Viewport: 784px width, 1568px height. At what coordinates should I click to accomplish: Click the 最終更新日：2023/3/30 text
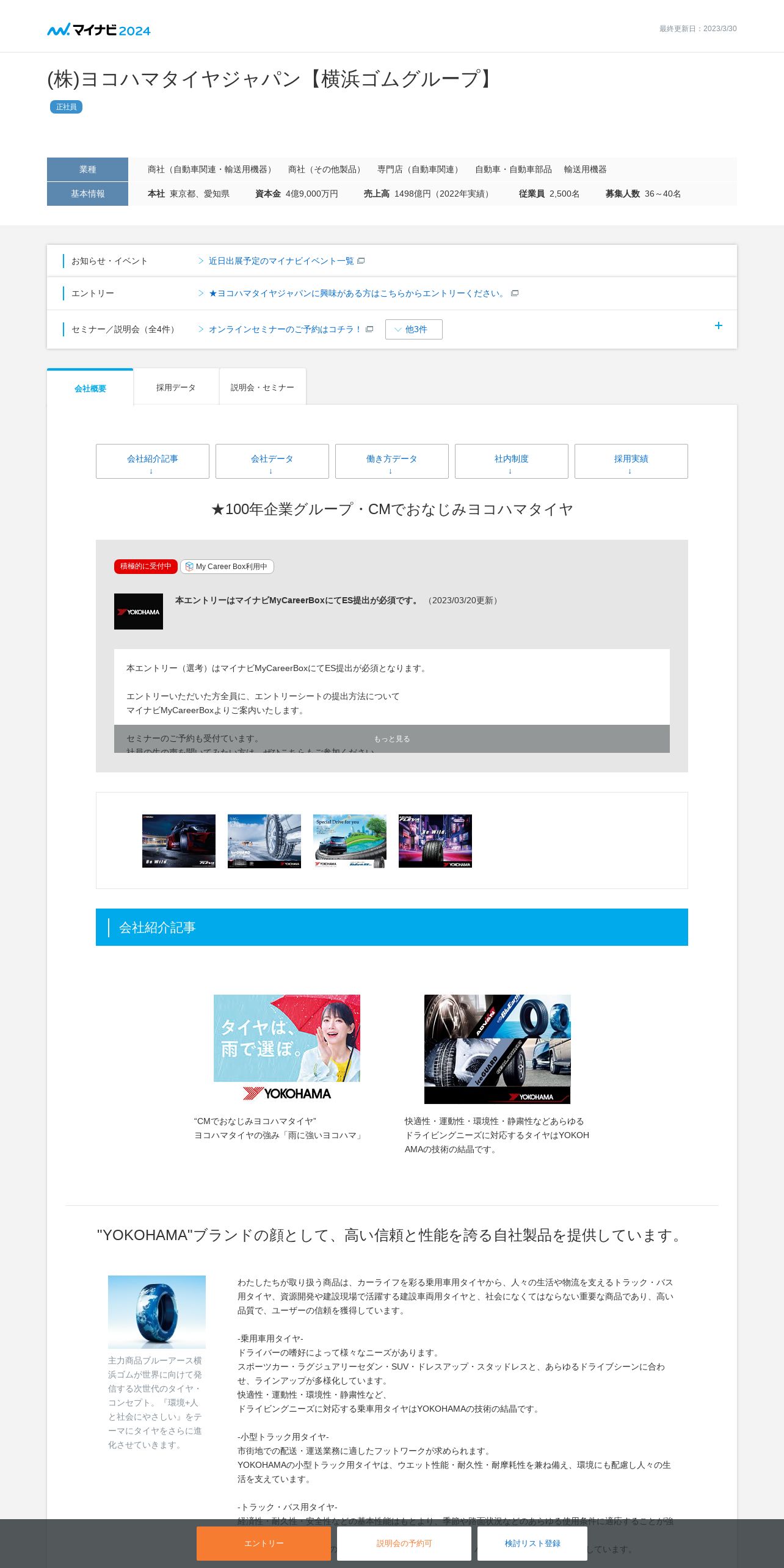[698, 29]
